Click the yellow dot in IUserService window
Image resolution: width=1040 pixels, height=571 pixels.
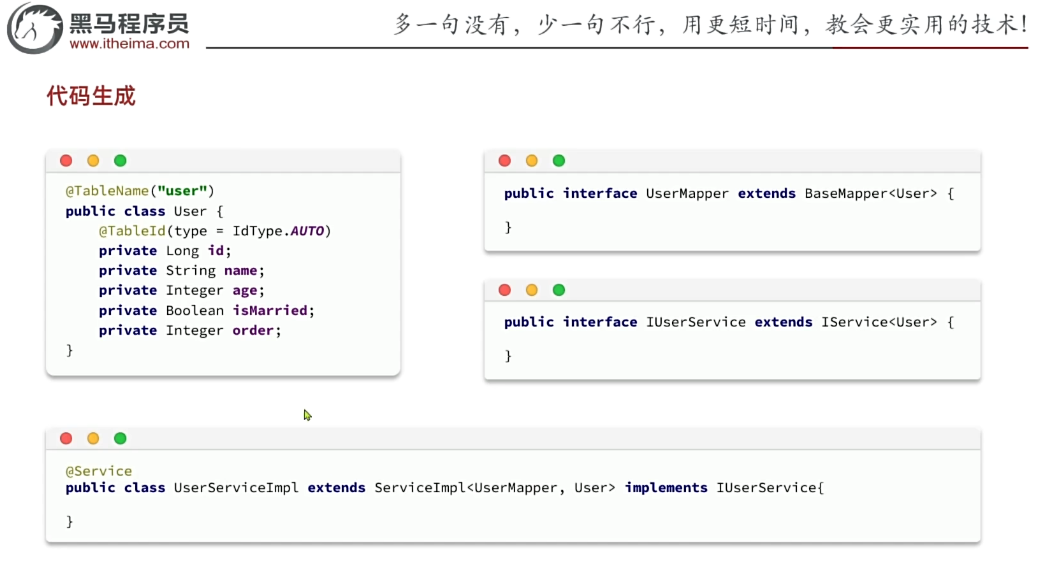point(532,290)
